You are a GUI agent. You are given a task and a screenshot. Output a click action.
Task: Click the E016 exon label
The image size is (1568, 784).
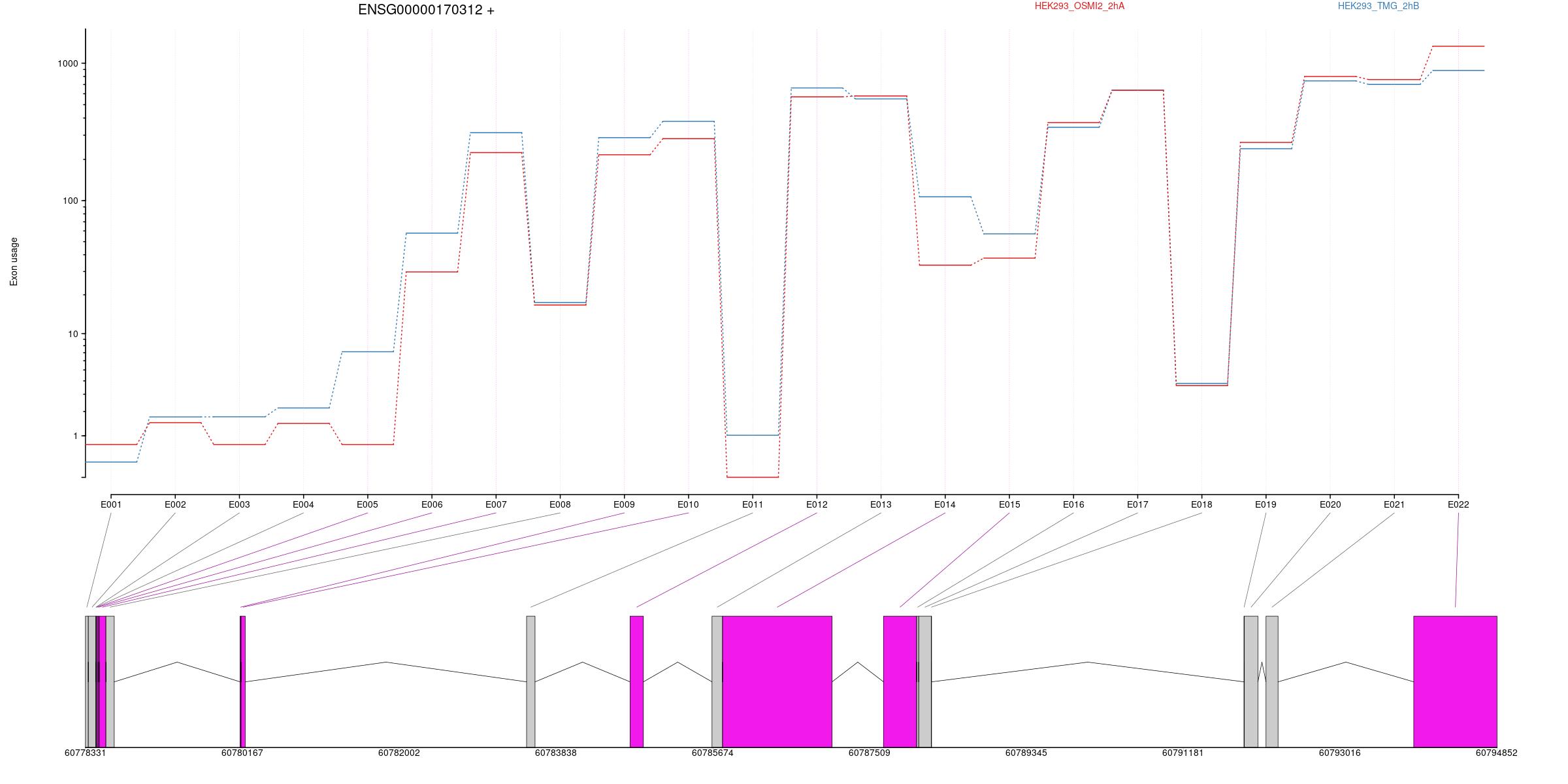1073,504
